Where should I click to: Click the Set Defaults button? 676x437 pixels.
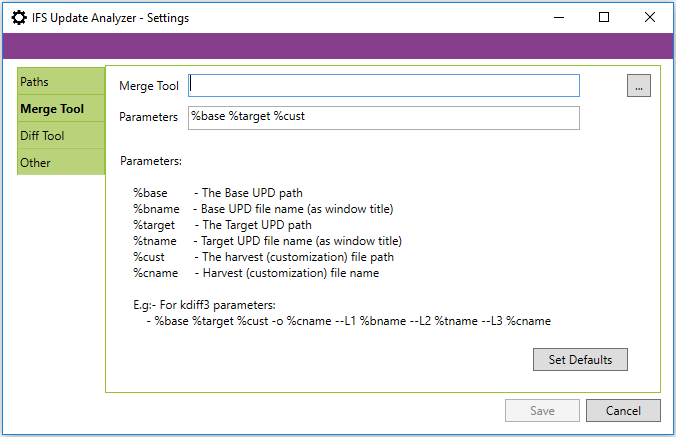[580, 359]
